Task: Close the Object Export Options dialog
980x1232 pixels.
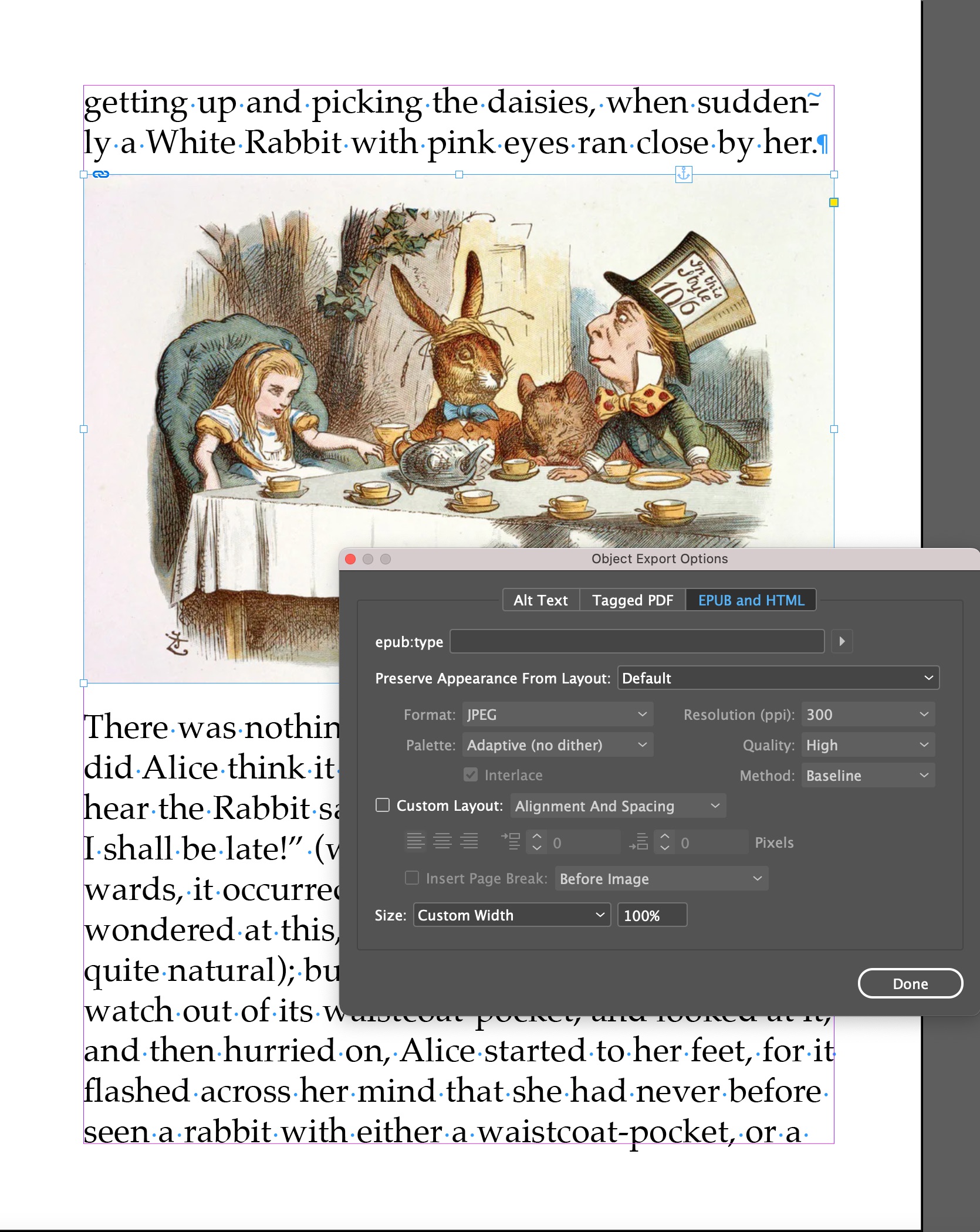Action: pos(350,559)
